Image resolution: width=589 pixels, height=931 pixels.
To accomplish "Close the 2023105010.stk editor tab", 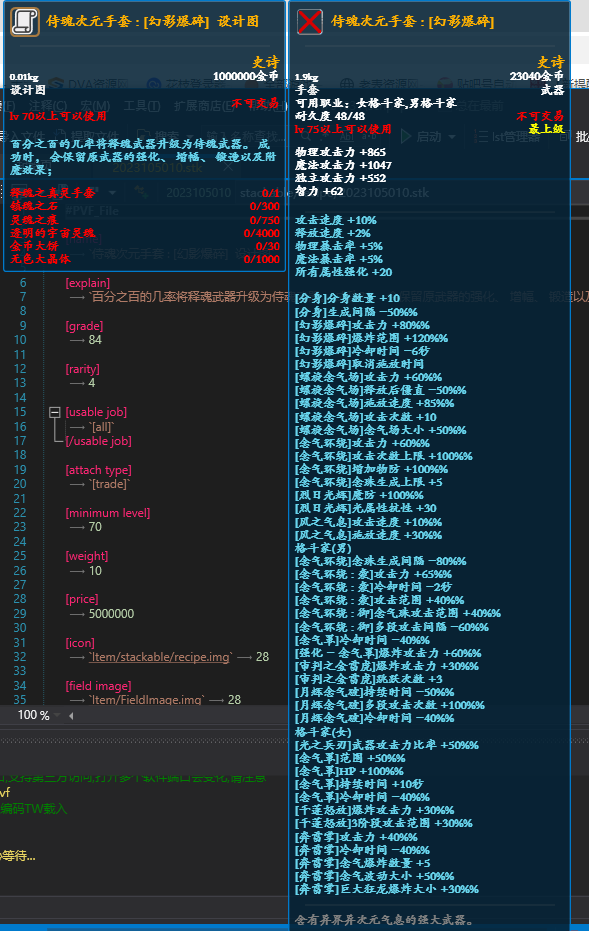I will click(x=228, y=168).
